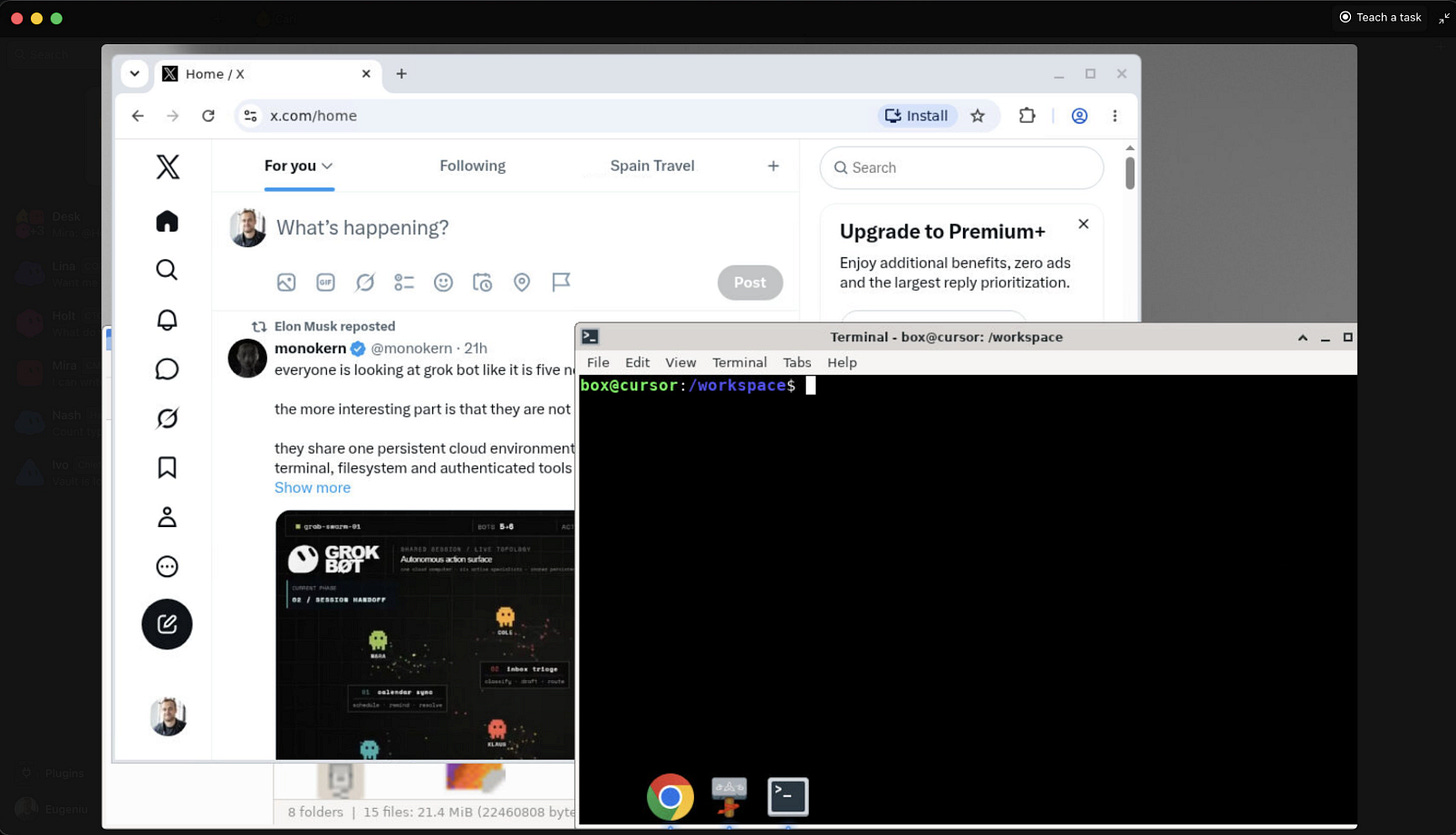The width and height of the screenshot is (1456, 835).
Task: Reload the x.com page
Action: click(x=208, y=116)
